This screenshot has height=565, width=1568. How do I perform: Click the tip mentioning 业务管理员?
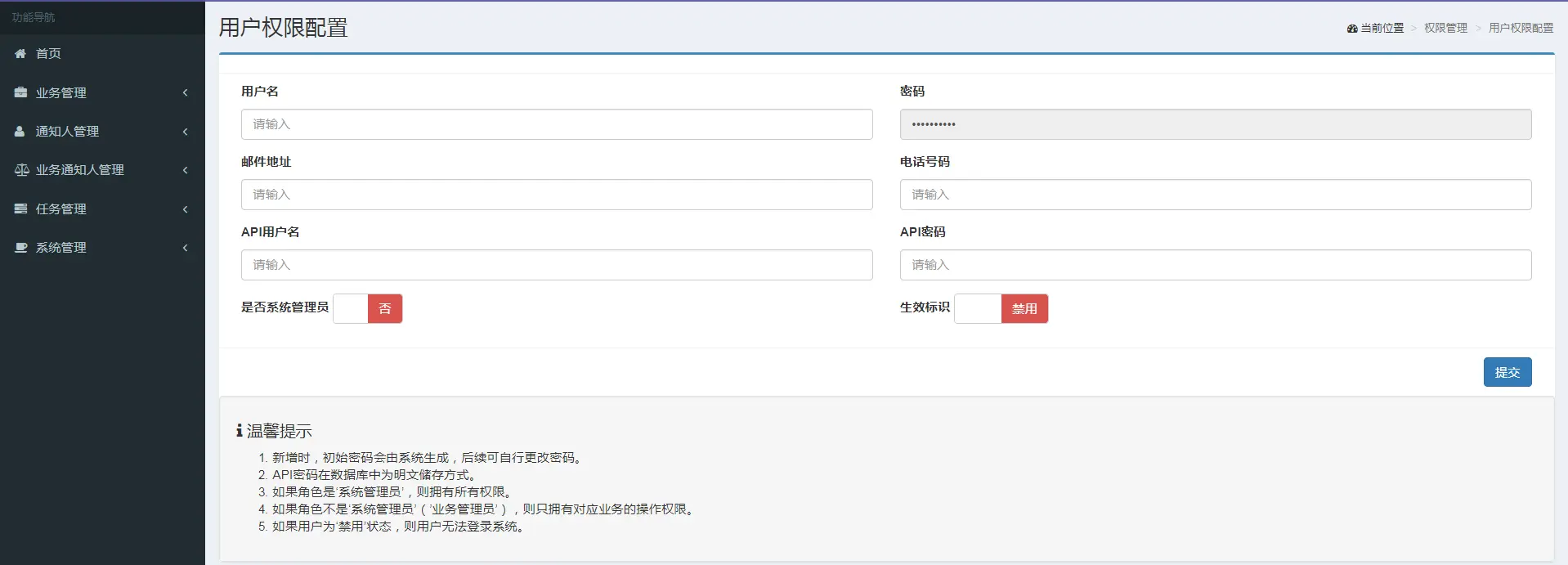click(485, 509)
